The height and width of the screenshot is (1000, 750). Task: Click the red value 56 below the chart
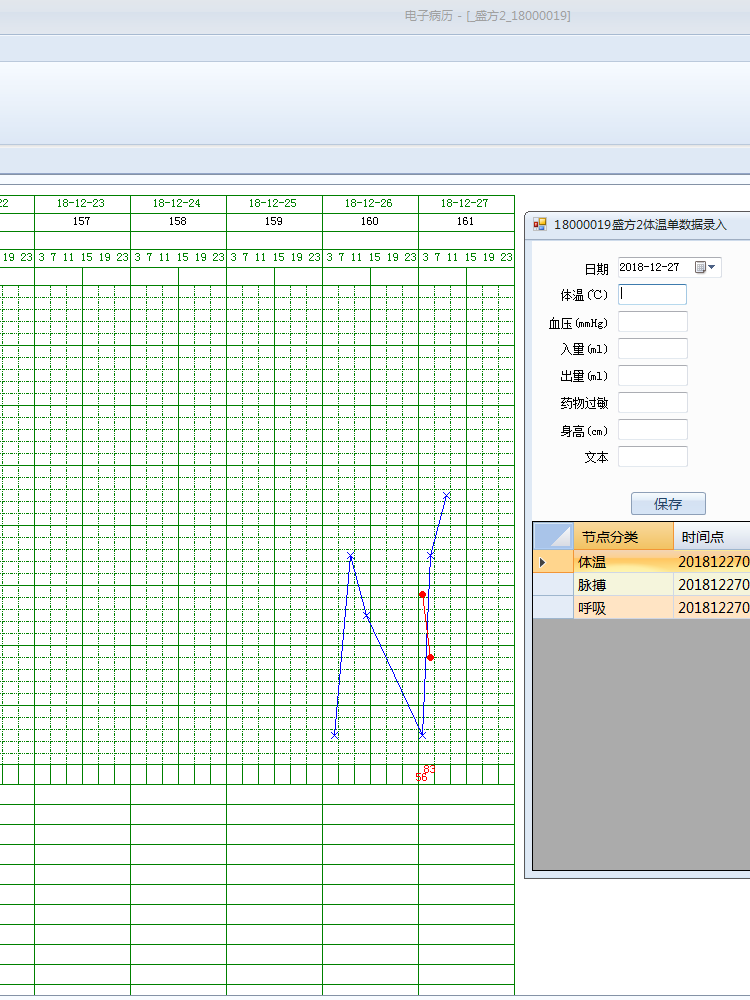coord(421,777)
